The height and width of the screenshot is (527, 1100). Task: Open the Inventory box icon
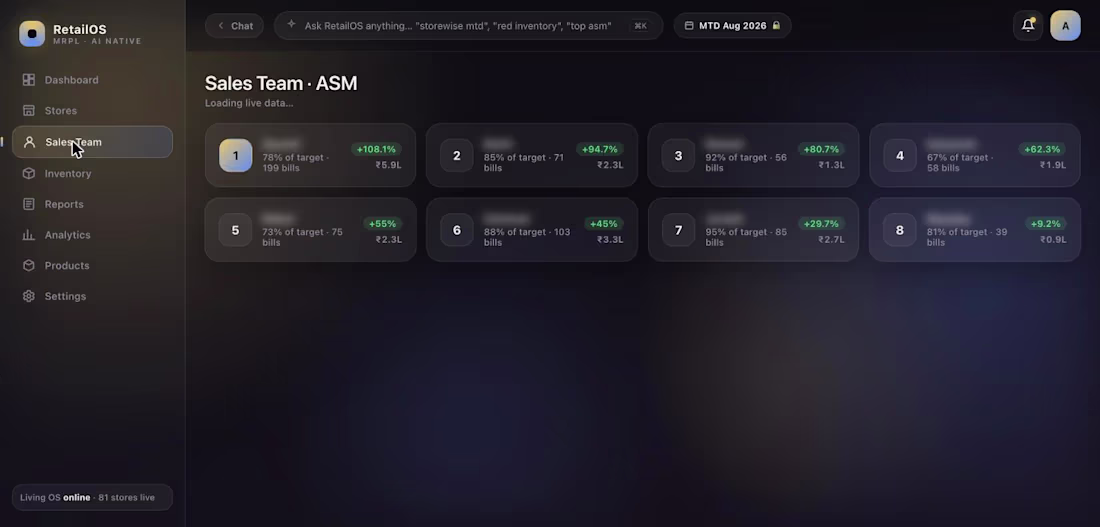tap(29, 173)
